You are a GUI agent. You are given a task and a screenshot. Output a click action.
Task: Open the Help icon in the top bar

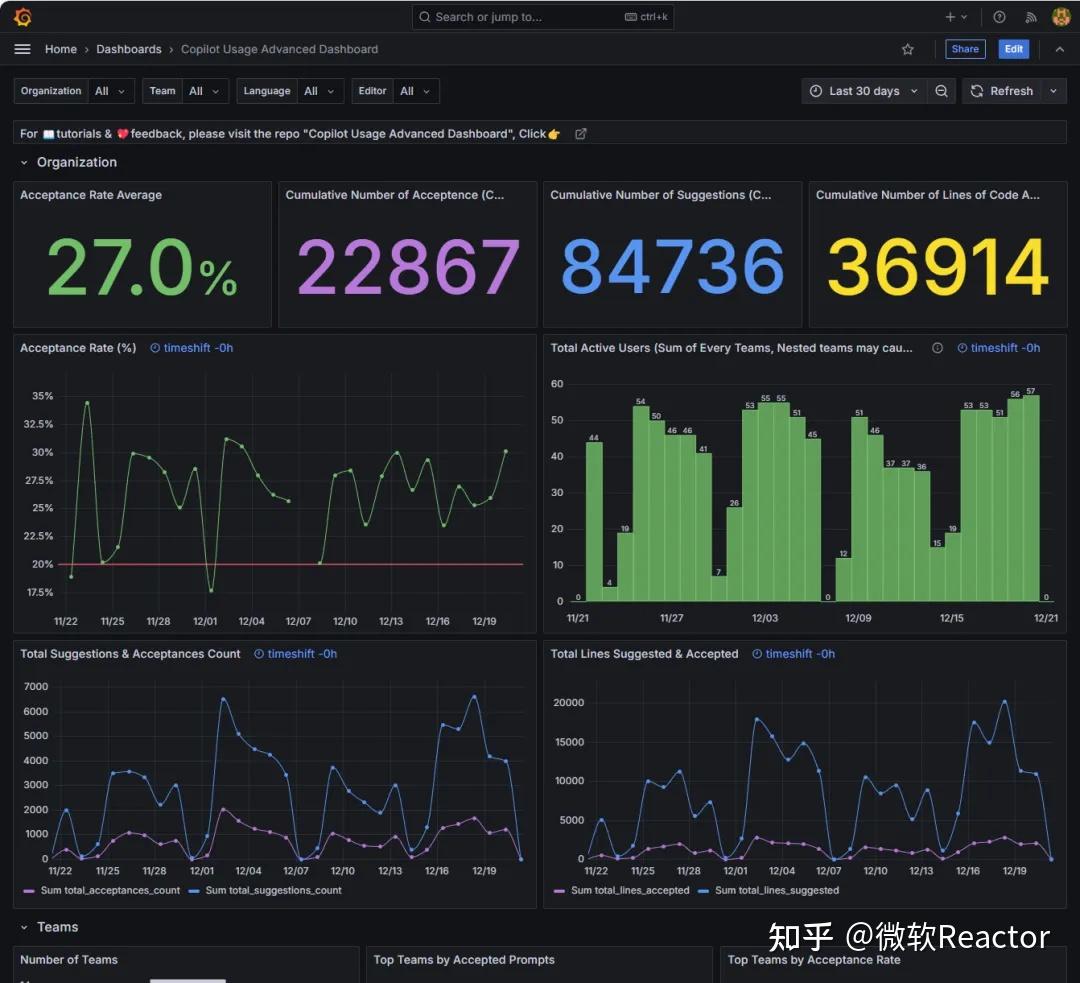[x=998, y=16]
